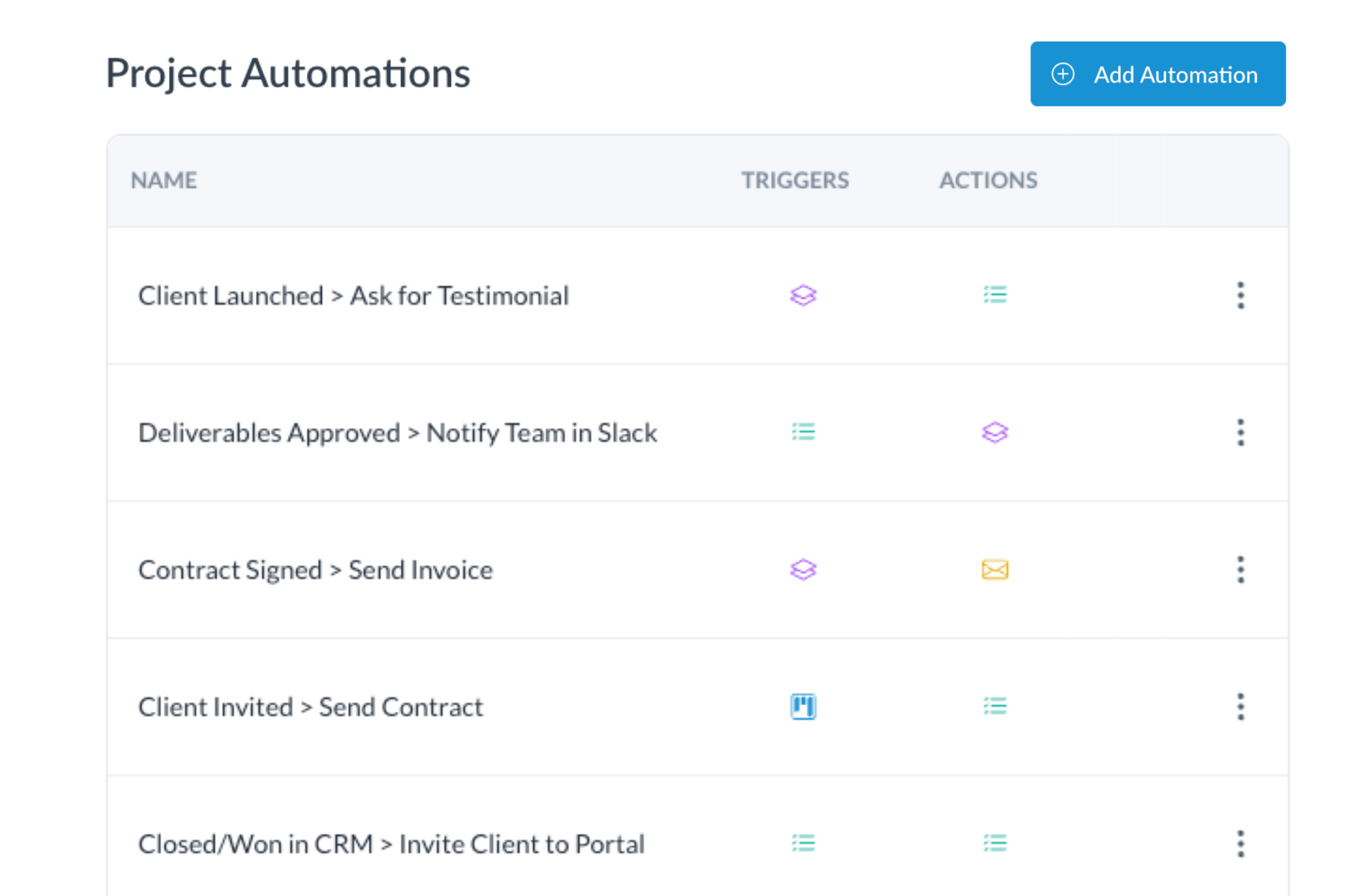Click the green list action icon for Send Contract

pyautogui.click(x=995, y=705)
